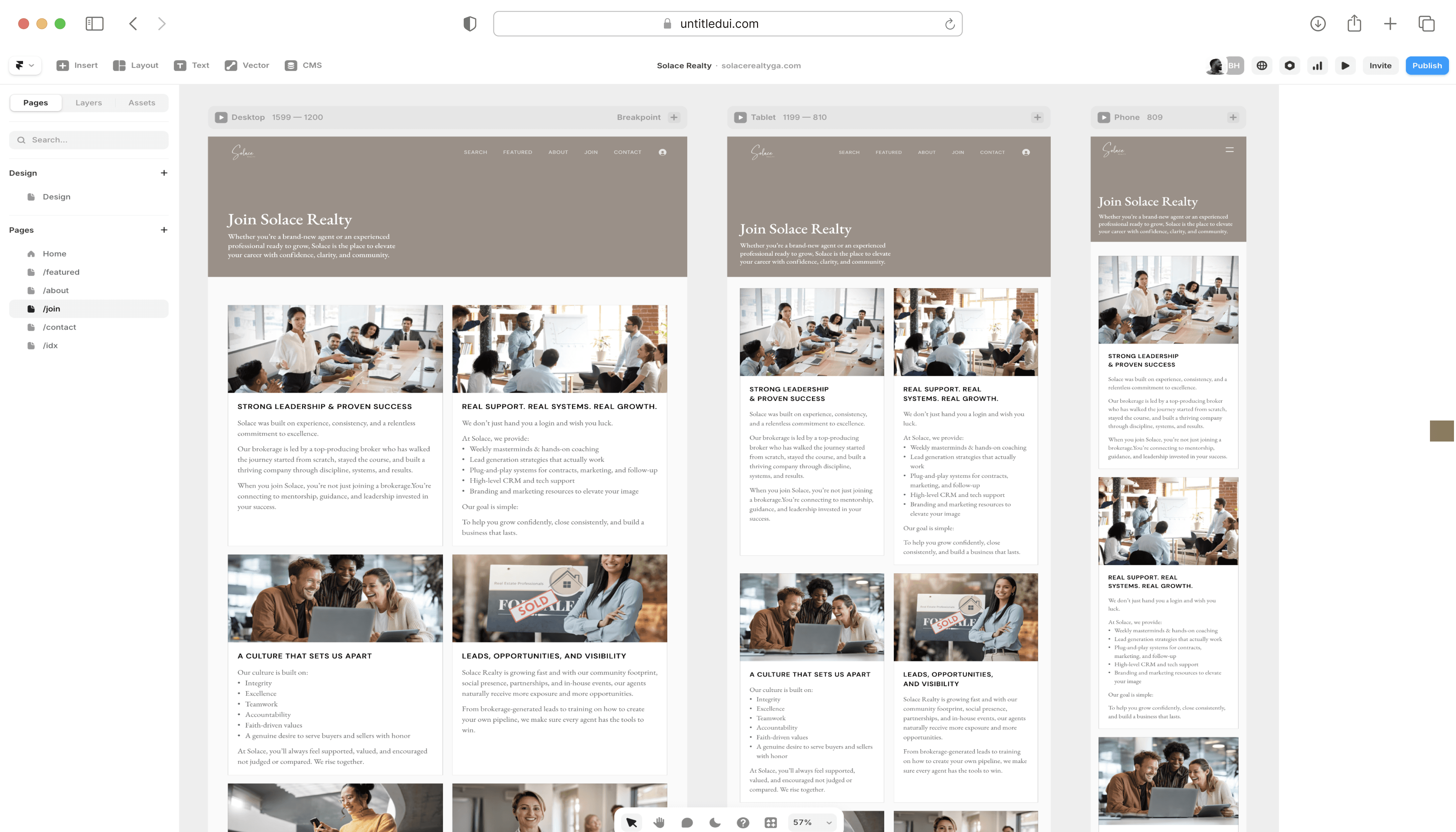Switch to the Layers tab

point(88,103)
